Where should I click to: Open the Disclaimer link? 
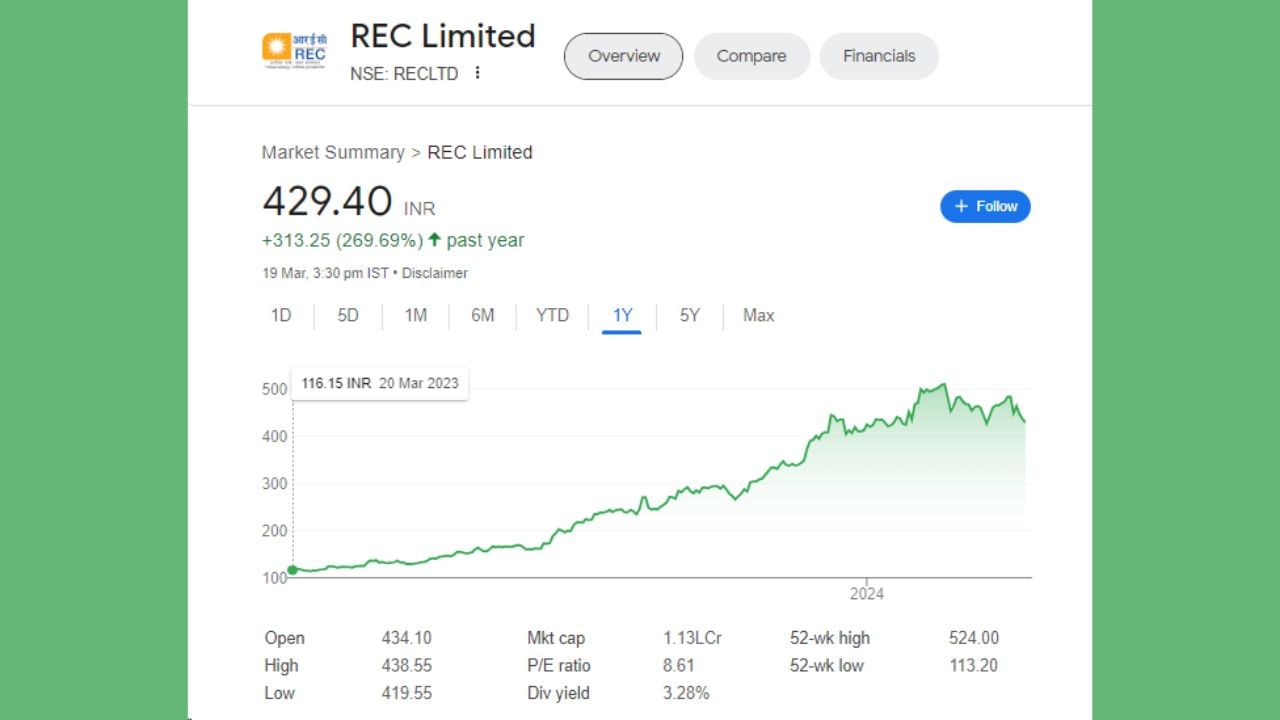point(435,273)
